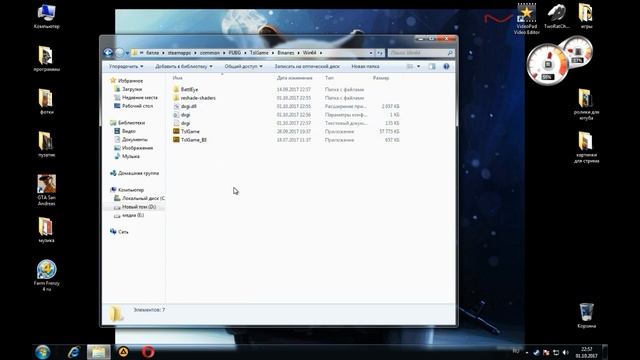Viewport: 640px width, 360px height.
Task: Open the Документы library
Action: pos(131,140)
